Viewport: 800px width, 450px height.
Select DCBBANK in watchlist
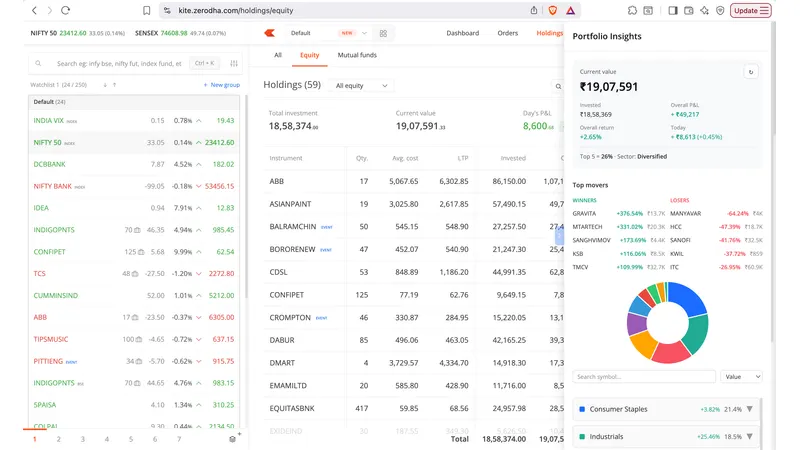pyautogui.click(x=134, y=164)
